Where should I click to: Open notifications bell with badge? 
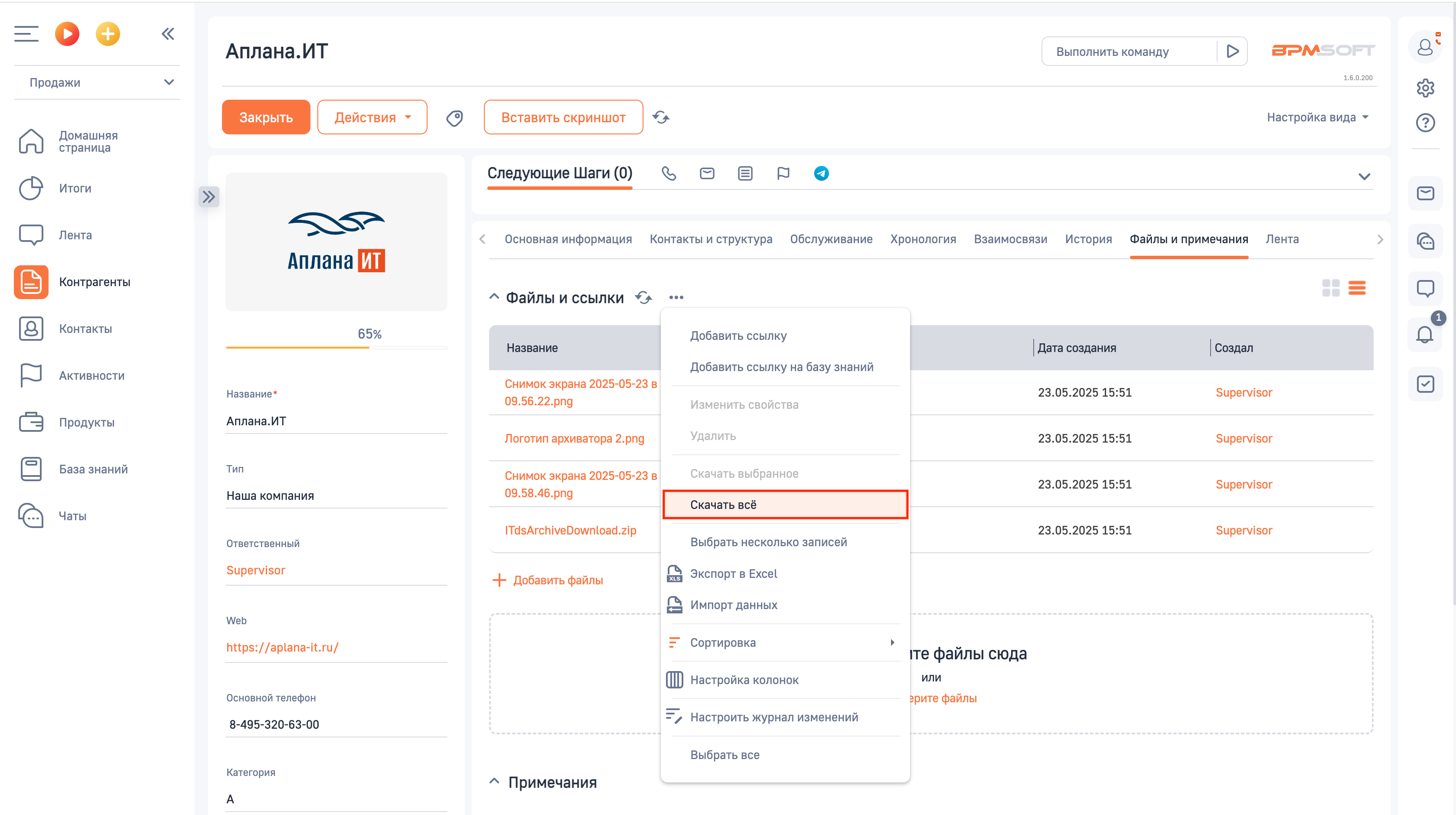pos(1425,335)
